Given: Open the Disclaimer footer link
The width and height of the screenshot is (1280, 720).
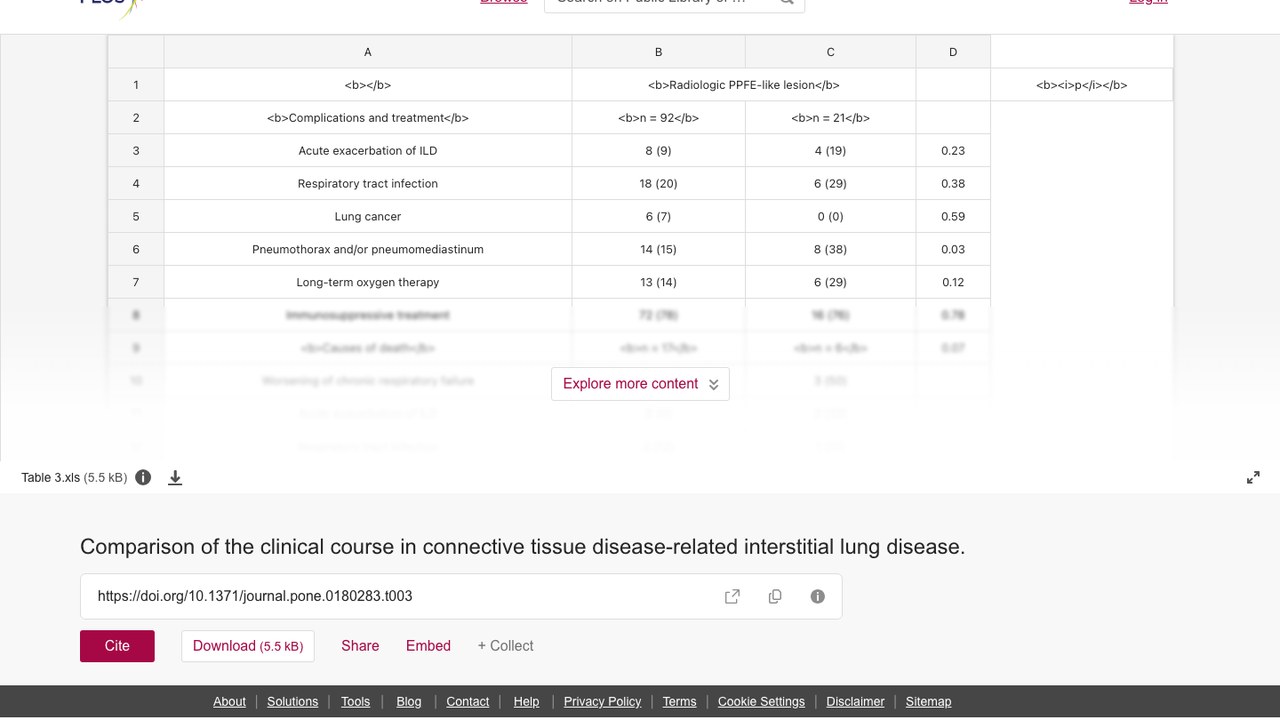Looking at the screenshot, I should [x=855, y=702].
